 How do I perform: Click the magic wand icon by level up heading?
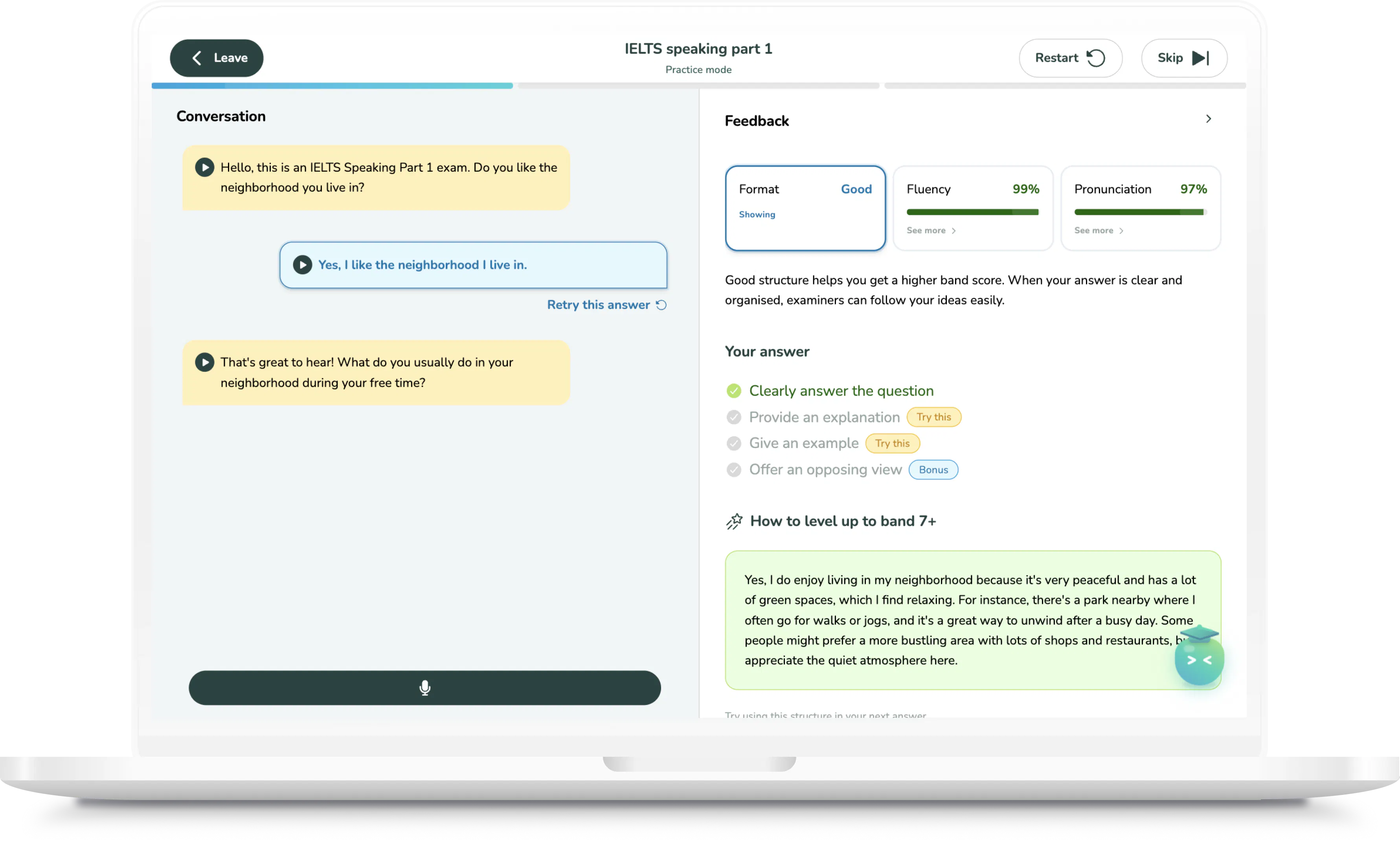coord(734,521)
